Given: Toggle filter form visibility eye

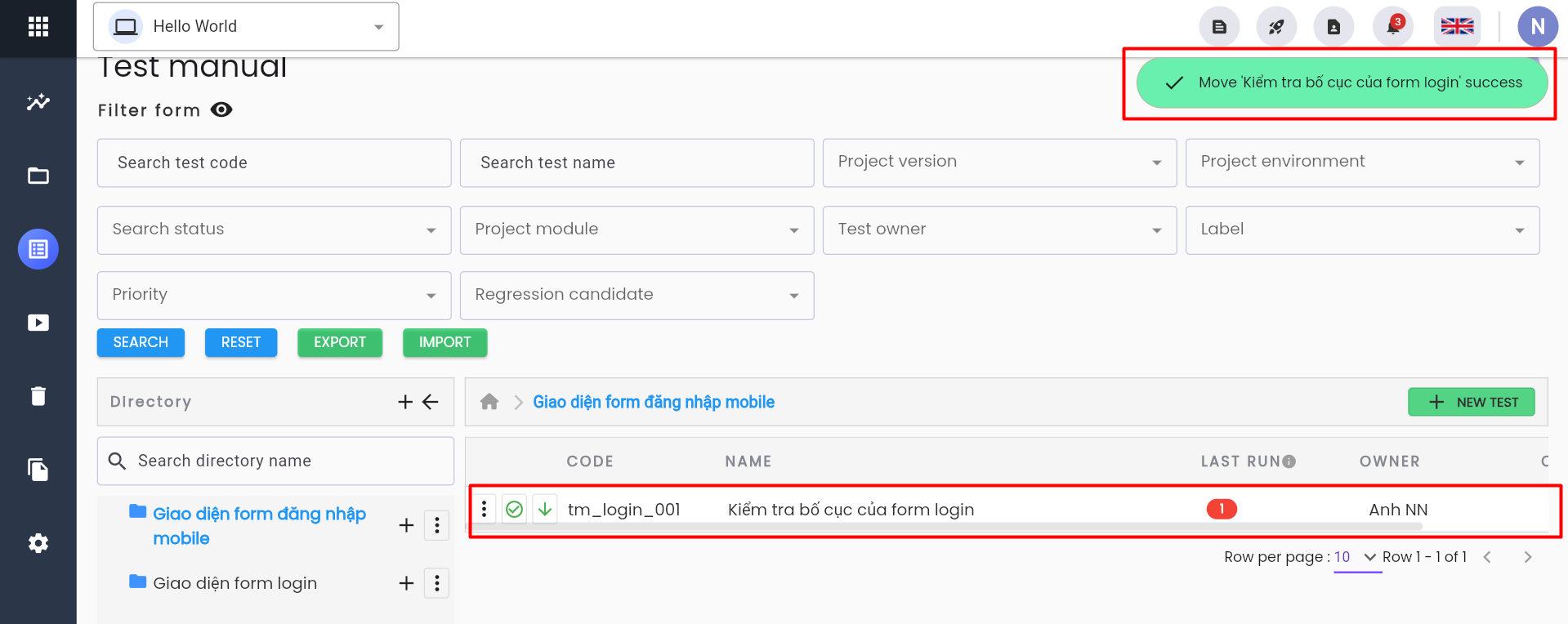Looking at the screenshot, I should [221, 109].
